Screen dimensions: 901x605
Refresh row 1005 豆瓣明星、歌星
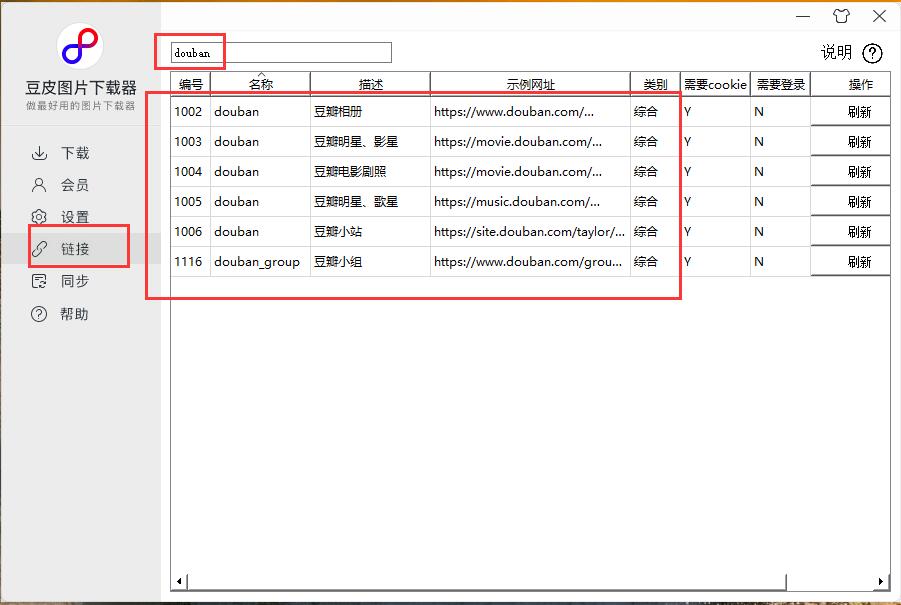[850, 202]
